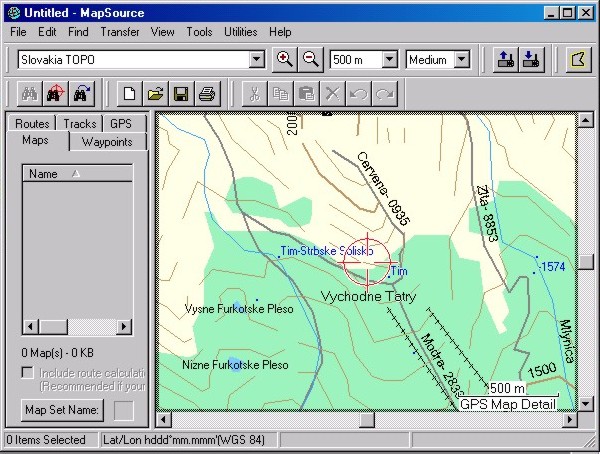Enable Include route calculation checkbox
The image size is (600, 454).
[28, 373]
